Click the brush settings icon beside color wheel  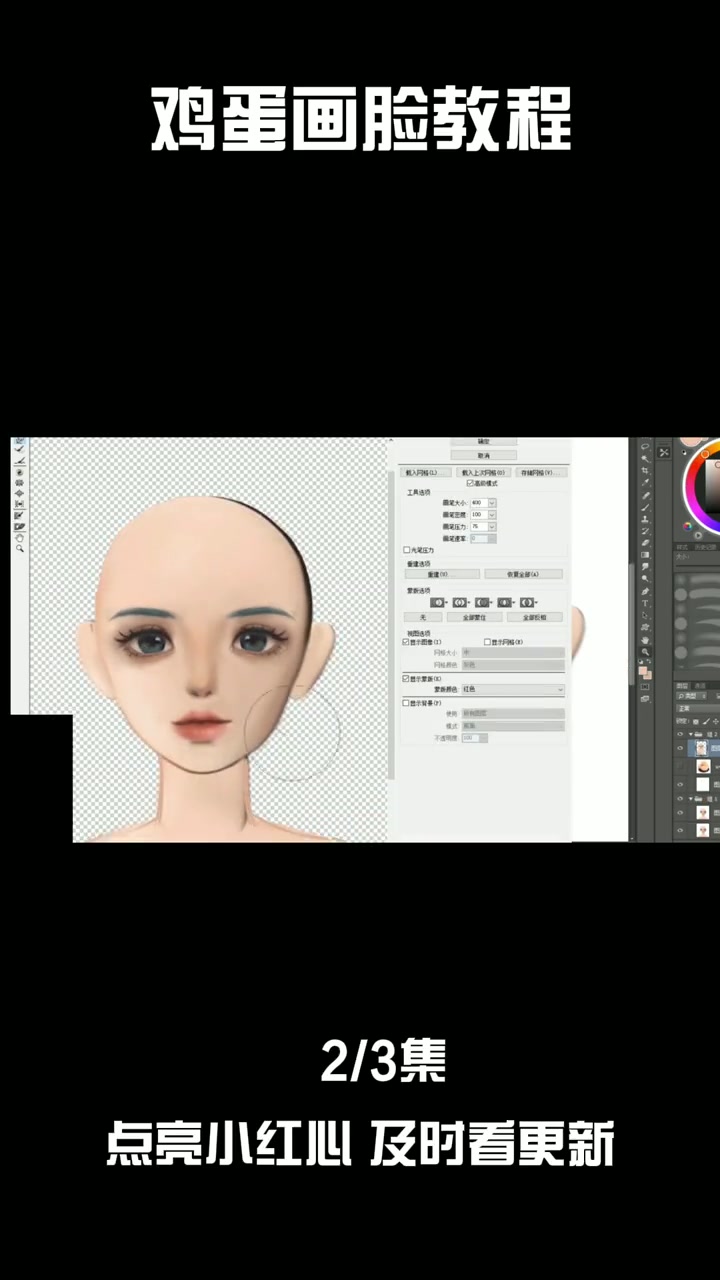tap(664, 452)
